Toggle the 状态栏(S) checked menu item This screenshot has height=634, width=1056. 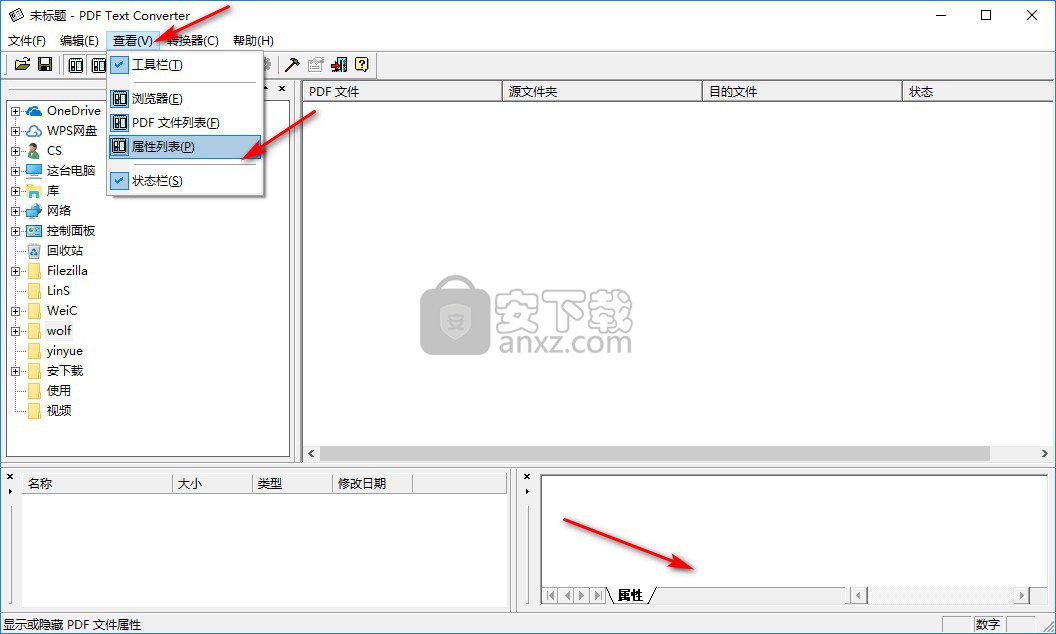click(185, 181)
